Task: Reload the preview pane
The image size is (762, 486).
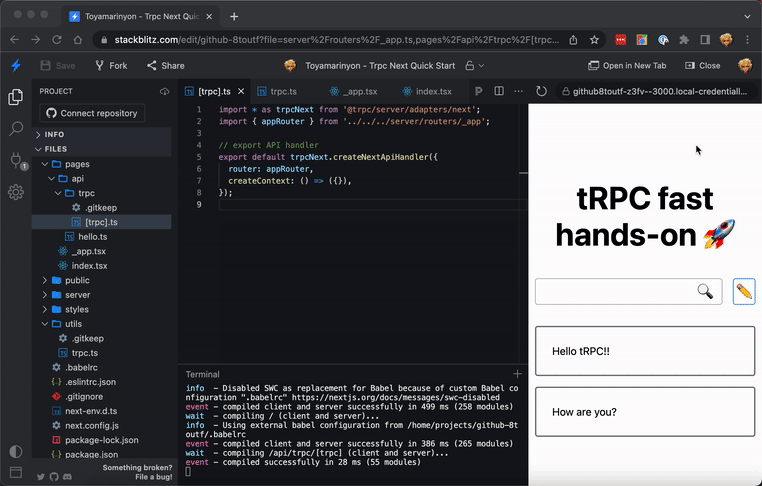Action: click(x=541, y=91)
